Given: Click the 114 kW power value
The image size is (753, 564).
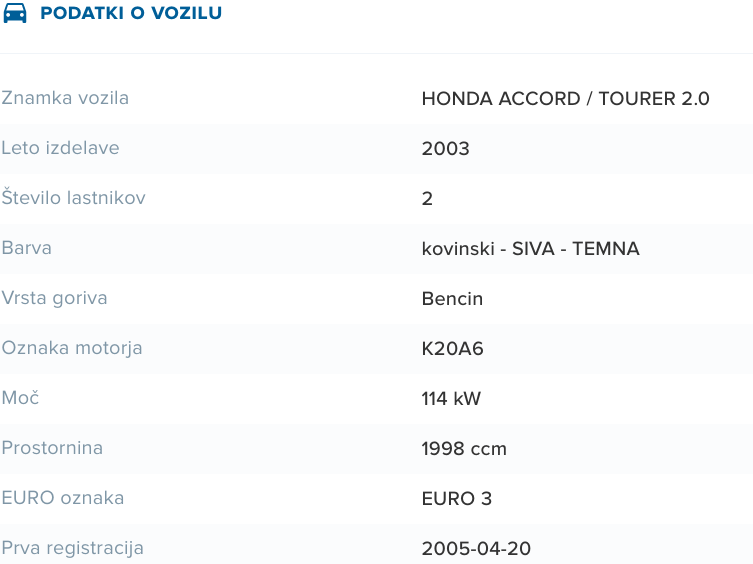Looking at the screenshot, I should (x=451, y=398).
